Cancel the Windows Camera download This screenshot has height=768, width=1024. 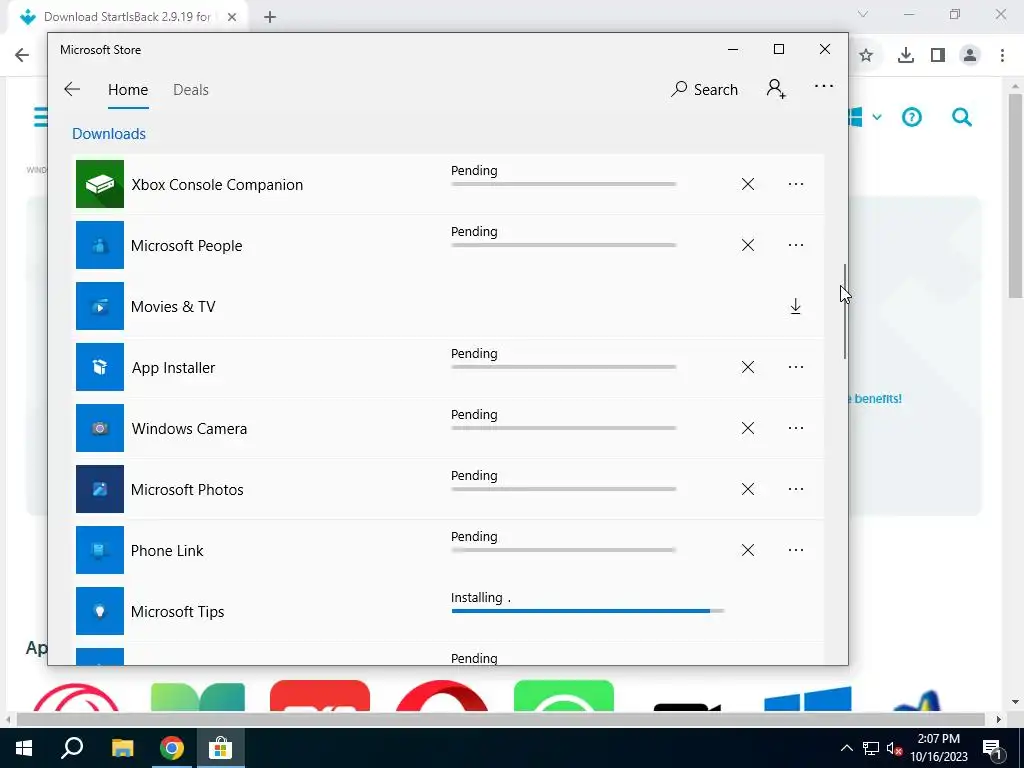(x=748, y=428)
